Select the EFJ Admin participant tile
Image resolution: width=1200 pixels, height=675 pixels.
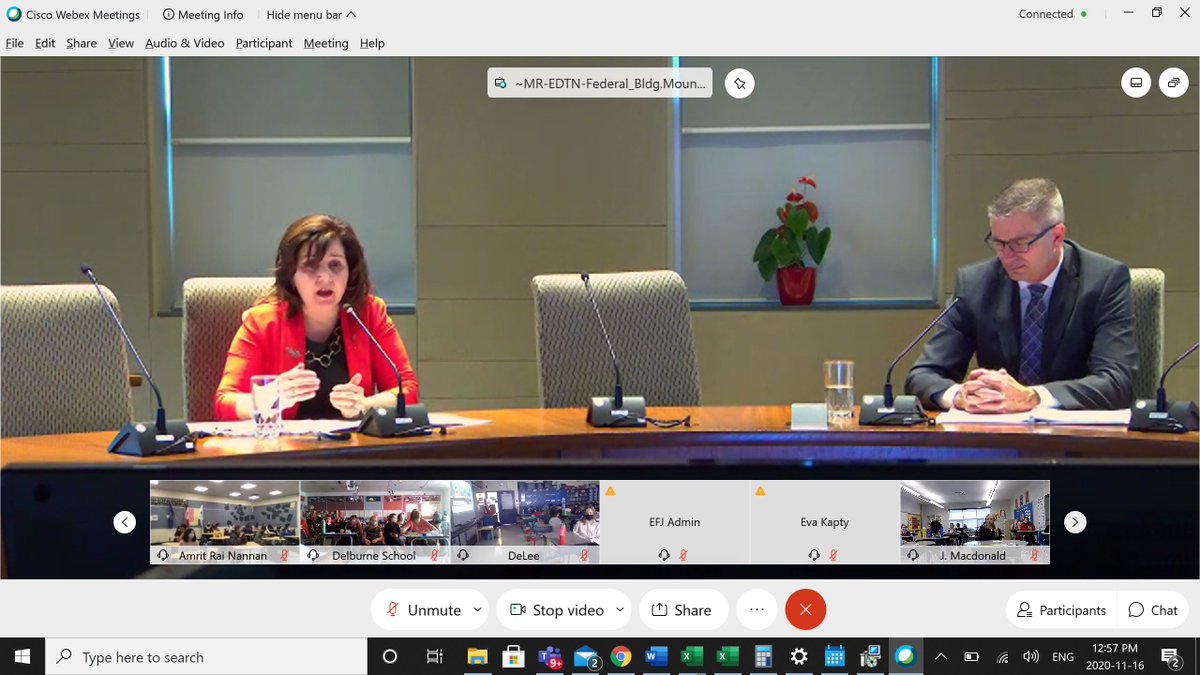(675, 522)
